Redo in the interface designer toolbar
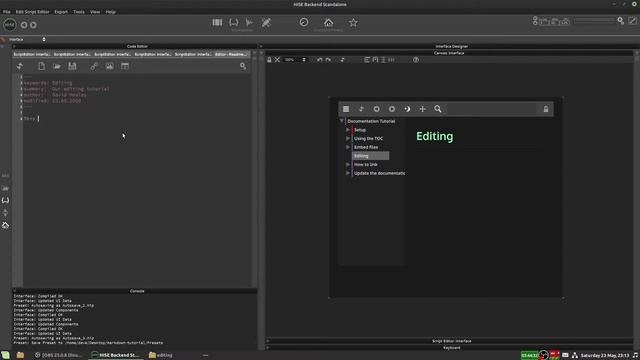Image resolution: width=640 pixels, height=360 pixels. [x=328, y=60]
